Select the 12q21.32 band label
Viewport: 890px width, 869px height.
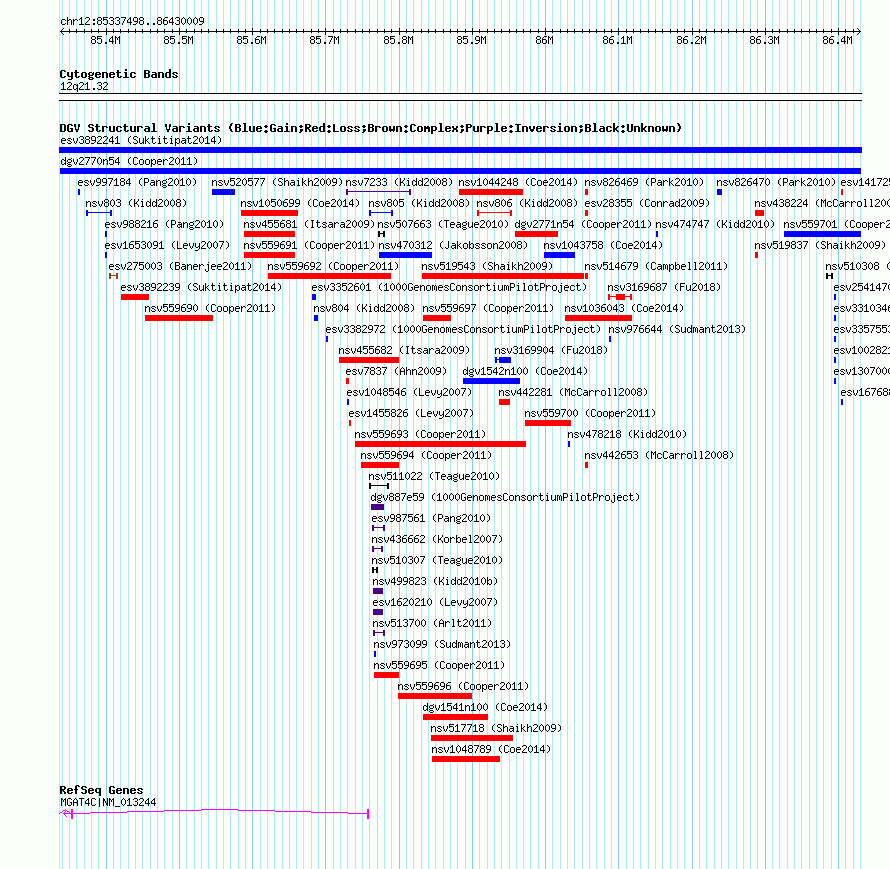(x=84, y=86)
